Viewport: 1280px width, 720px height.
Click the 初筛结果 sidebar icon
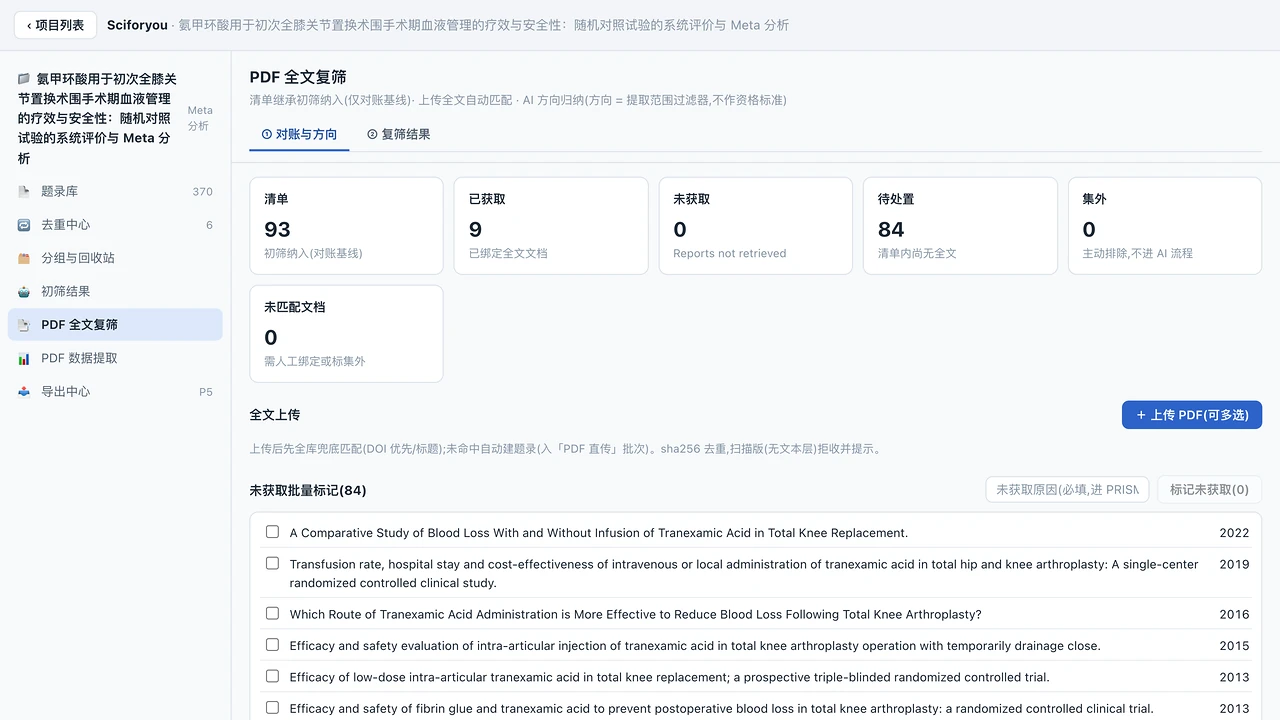24,291
